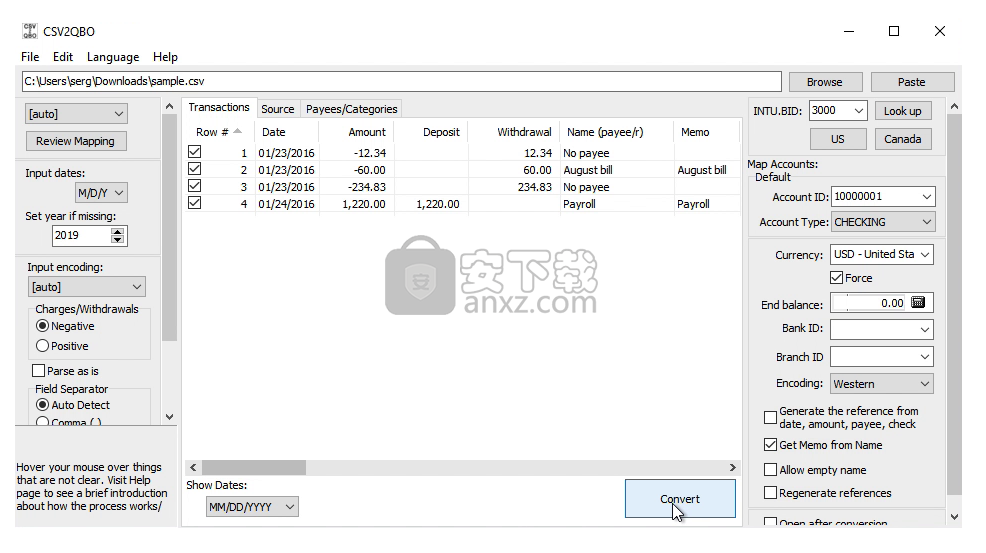Expand the Bank ID dropdown
Image resolution: width=986 pixels, height=553 pixels.
[x=924, y=329]
